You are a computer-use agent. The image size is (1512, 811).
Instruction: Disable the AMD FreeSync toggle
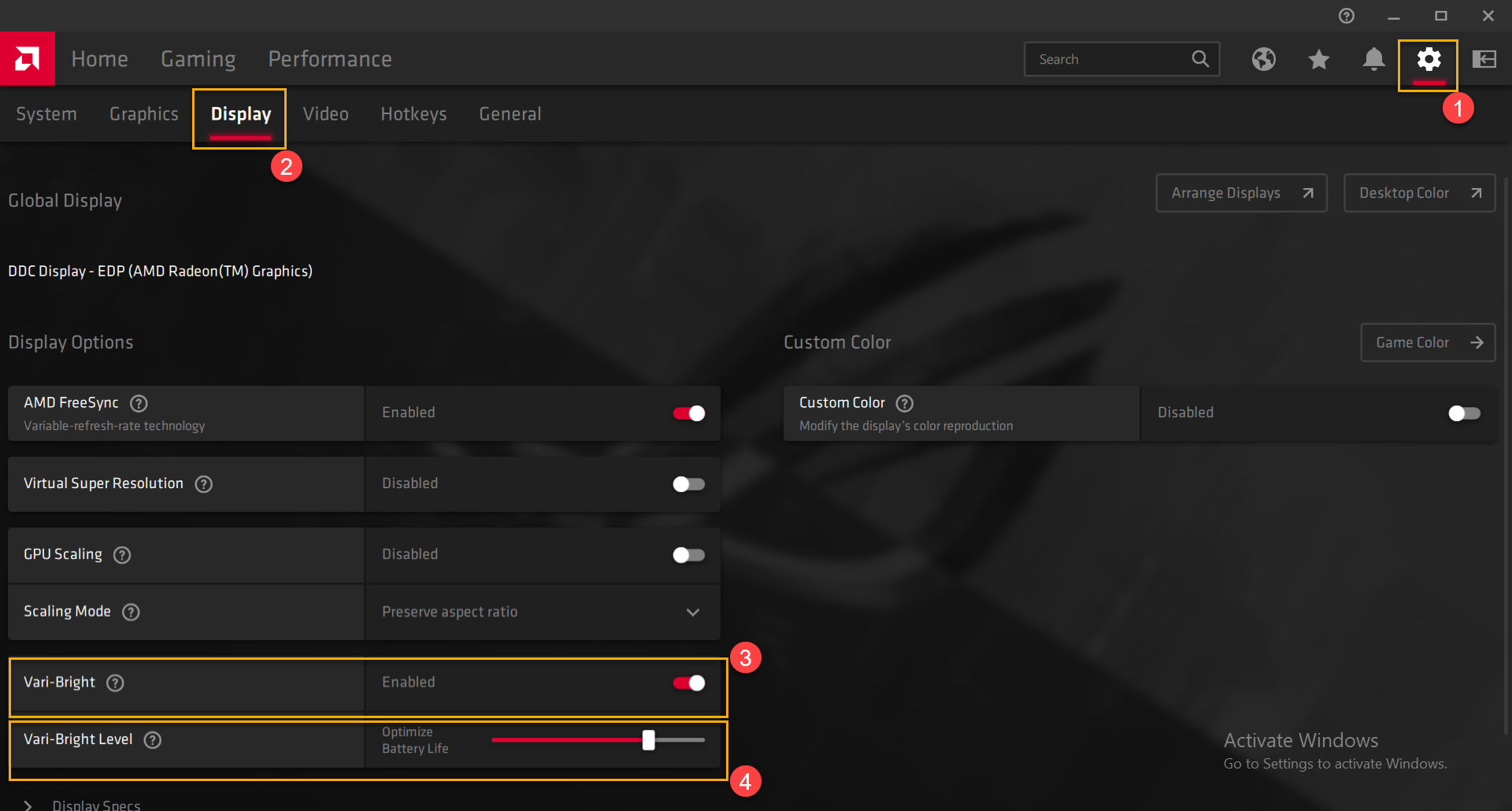click(x=688, y=413)
